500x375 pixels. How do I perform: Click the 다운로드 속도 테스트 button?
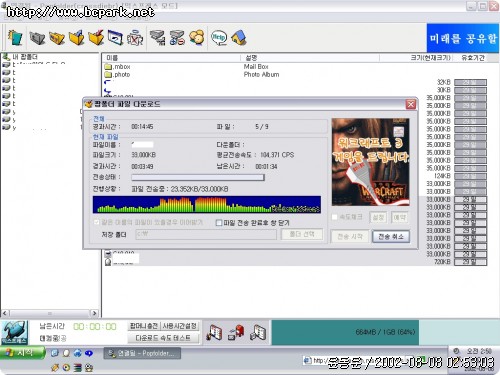coord(163,338)
